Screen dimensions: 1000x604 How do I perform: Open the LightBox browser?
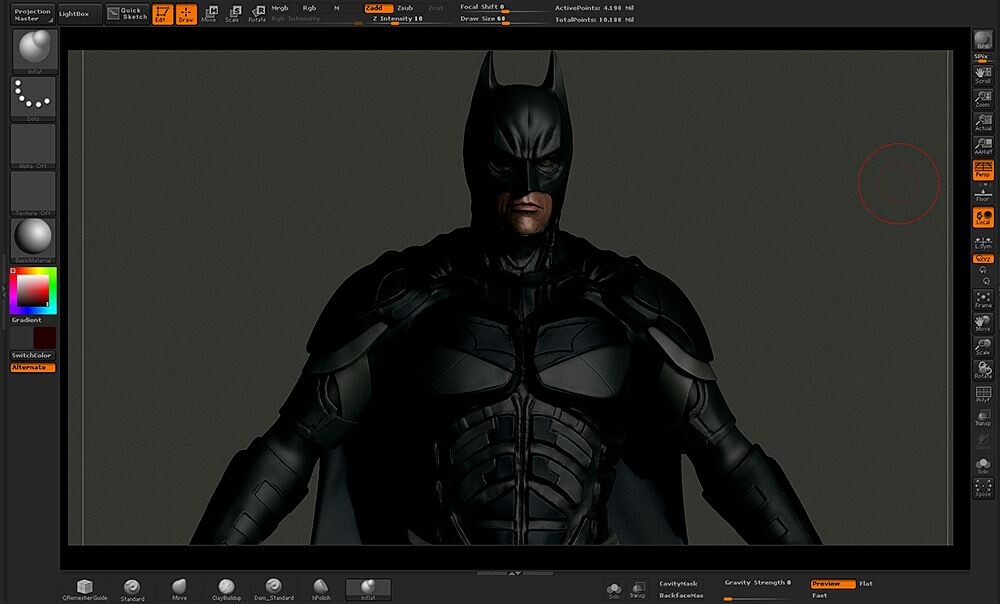79,14
